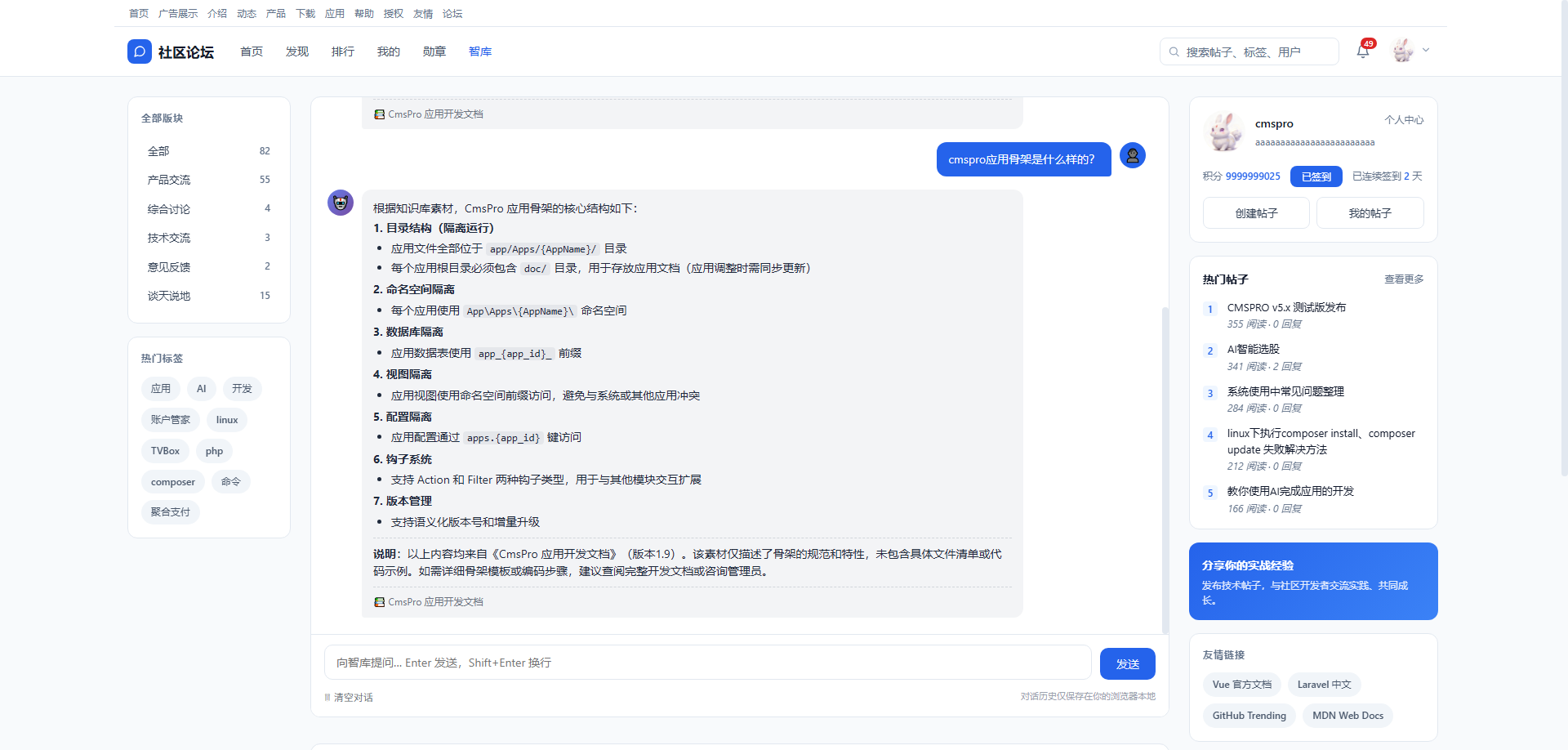Click the 账户管家 hot tag
Screen dimensions: 1568x750
(x=171, y=420)
